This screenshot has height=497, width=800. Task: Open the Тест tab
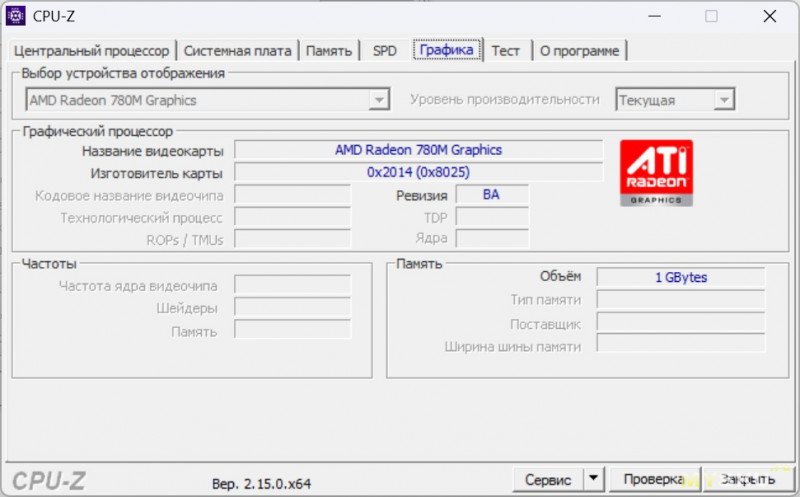tap(505, 50)
